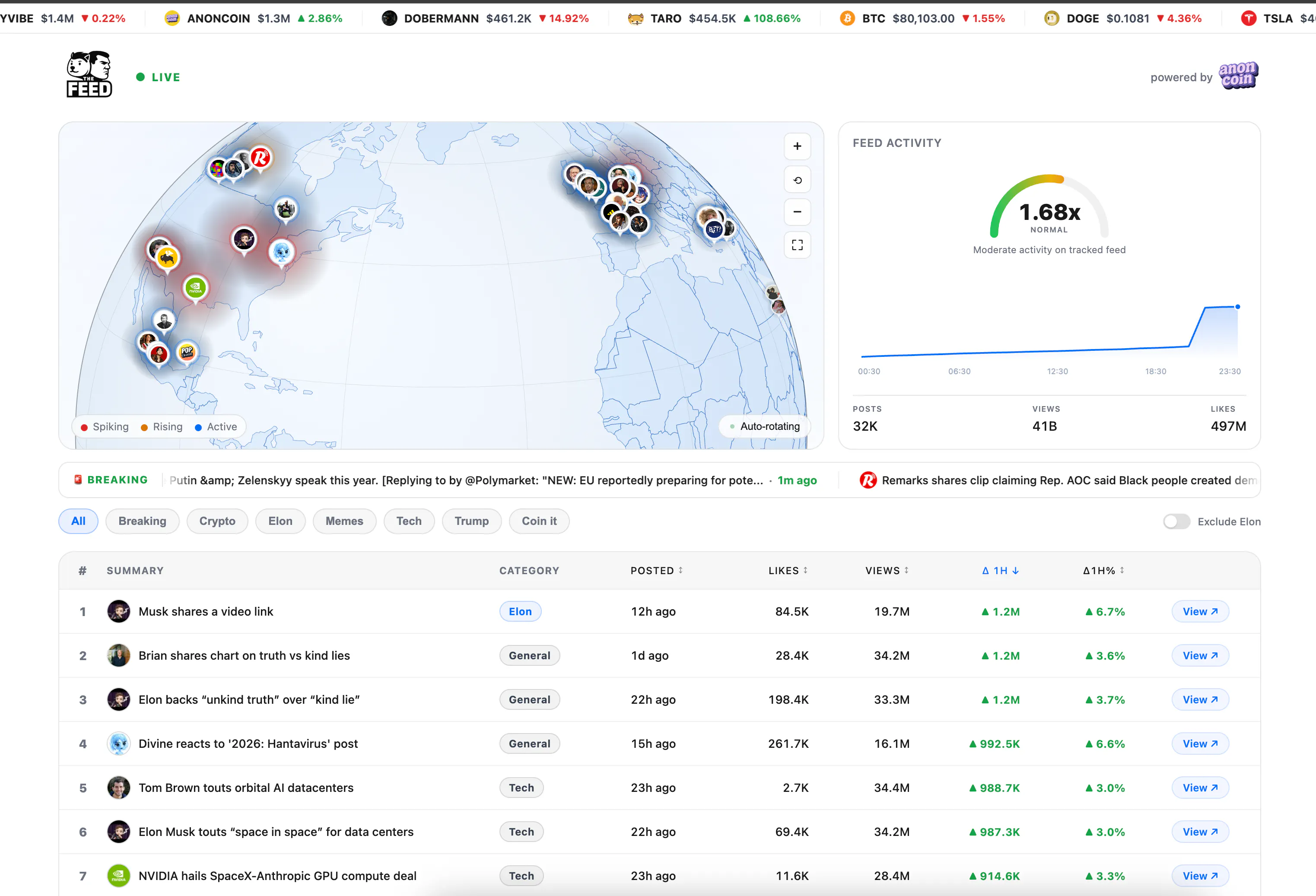View the Musk shares a video link post
This screenshot has height=896, width=1316.
tap(1200, 611)
